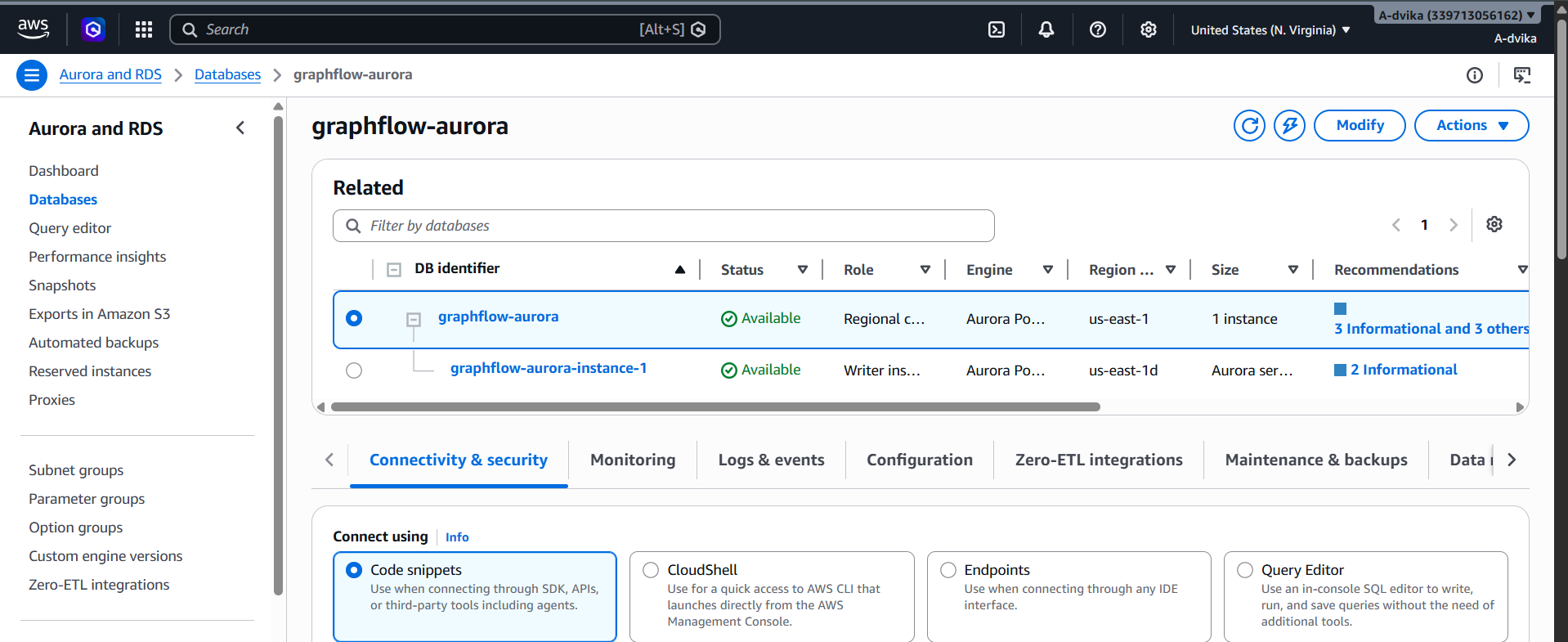Open the graphflow-aurora-instance-1 link
The width and height of the screenshot is (1568, 642).
click(549, 368)
